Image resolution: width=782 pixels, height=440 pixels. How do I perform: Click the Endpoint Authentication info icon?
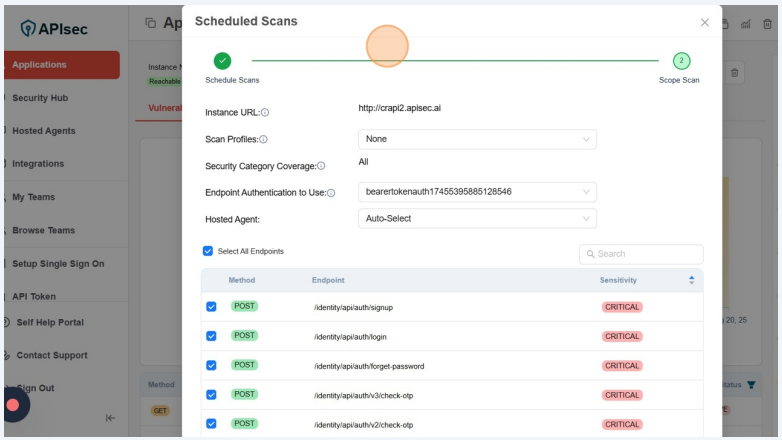tap(331, 193)
